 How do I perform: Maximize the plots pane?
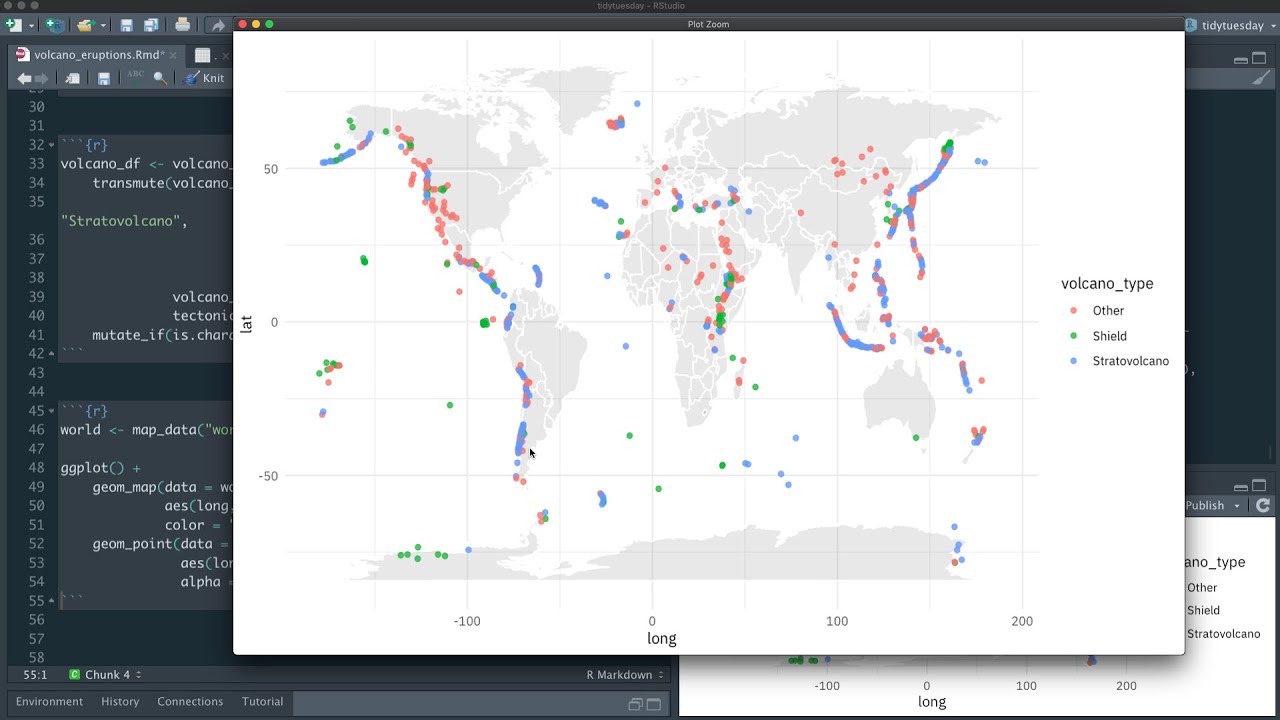[1259, 487]
